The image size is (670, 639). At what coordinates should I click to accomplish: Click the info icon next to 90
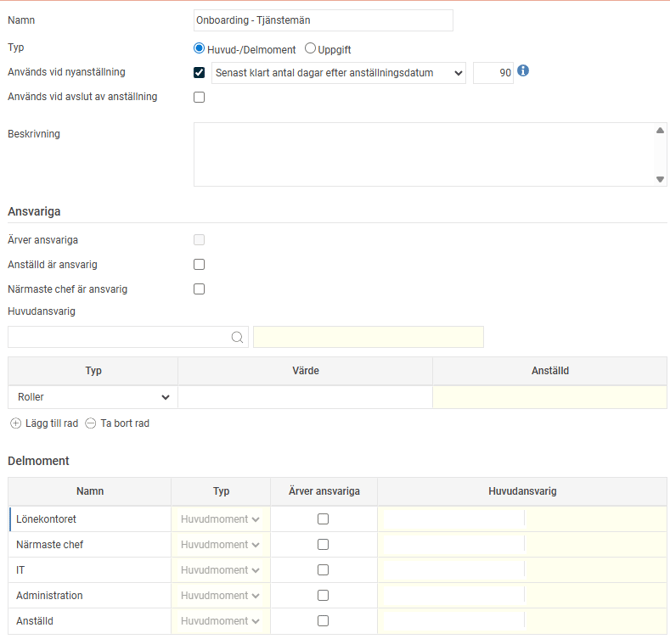(523, 72)
